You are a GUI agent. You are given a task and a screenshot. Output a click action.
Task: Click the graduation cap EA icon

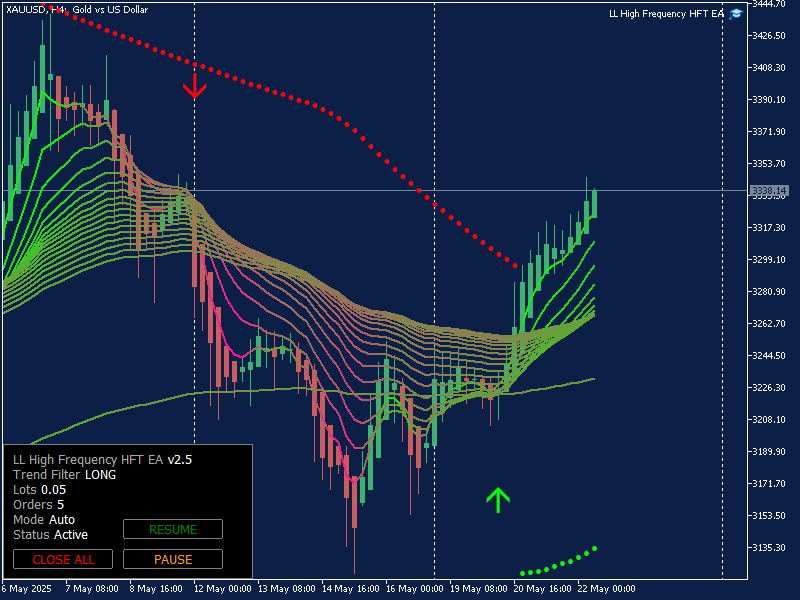736,14
